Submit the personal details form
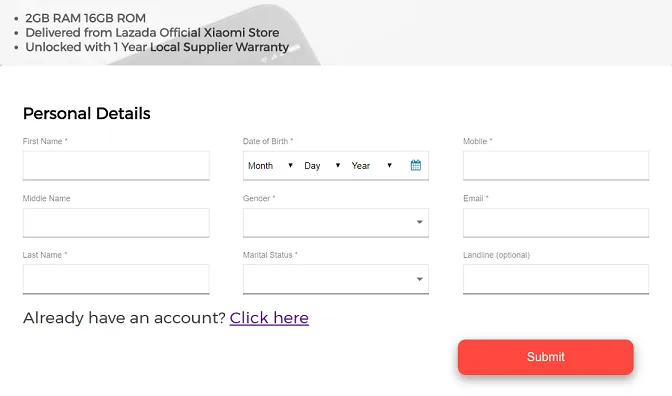This screenshot has height=396, width=672. 546,357
